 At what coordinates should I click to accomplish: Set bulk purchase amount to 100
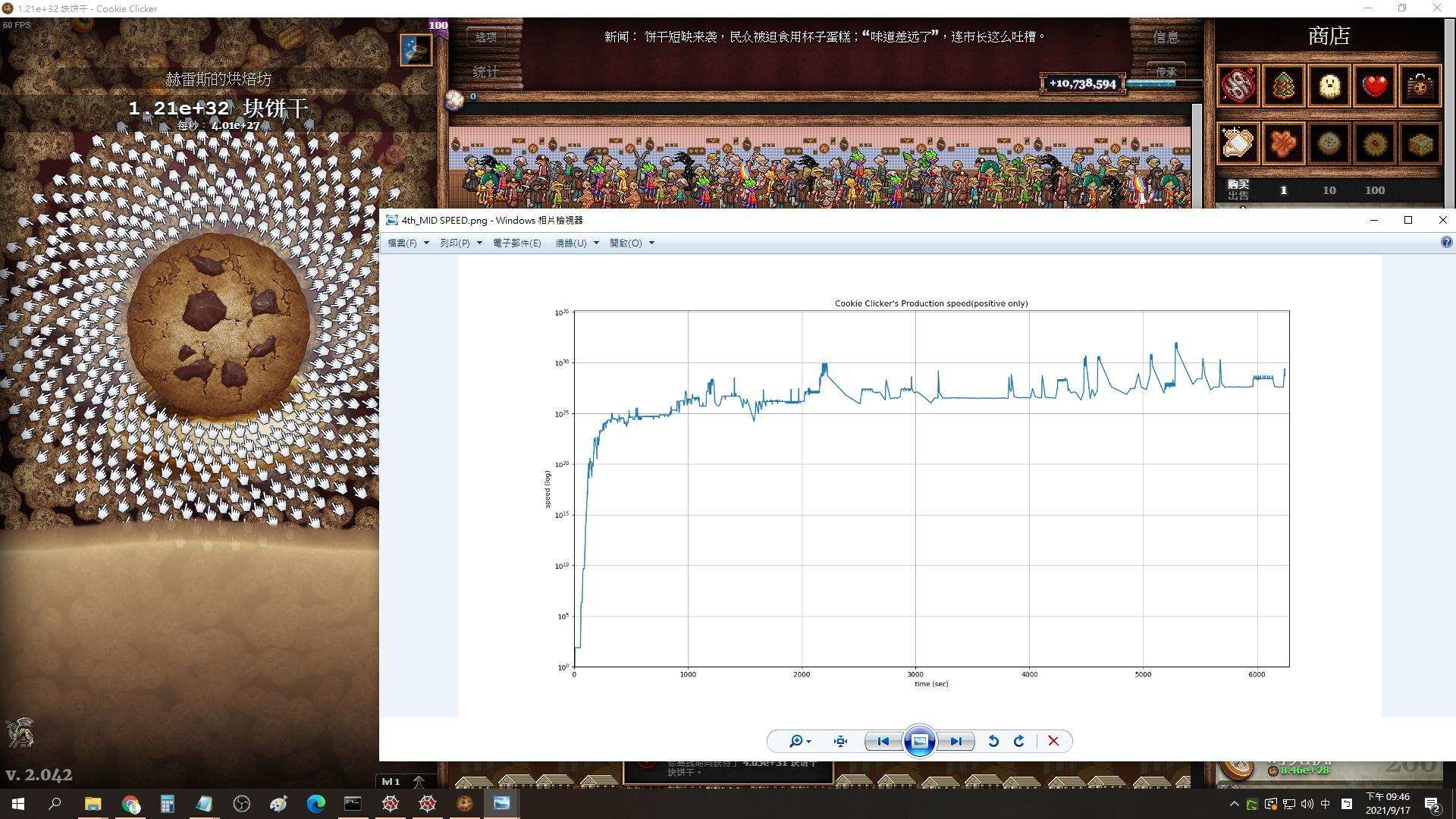click(1374, 190)
